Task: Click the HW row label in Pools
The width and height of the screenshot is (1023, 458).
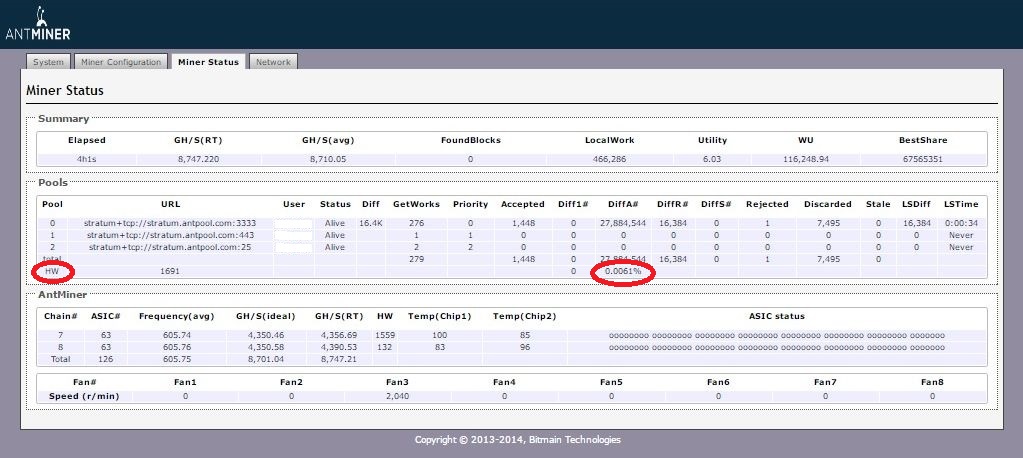Action: tap(52, 271)
